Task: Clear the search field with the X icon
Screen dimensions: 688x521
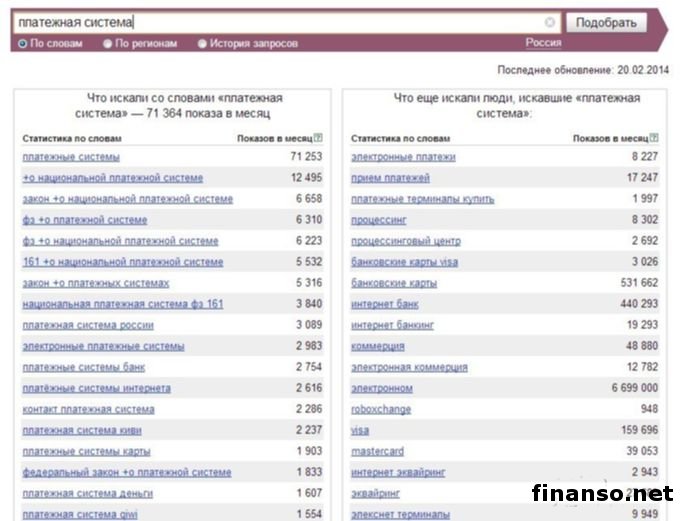Action: pyautogui.click(x=550, y=22)
